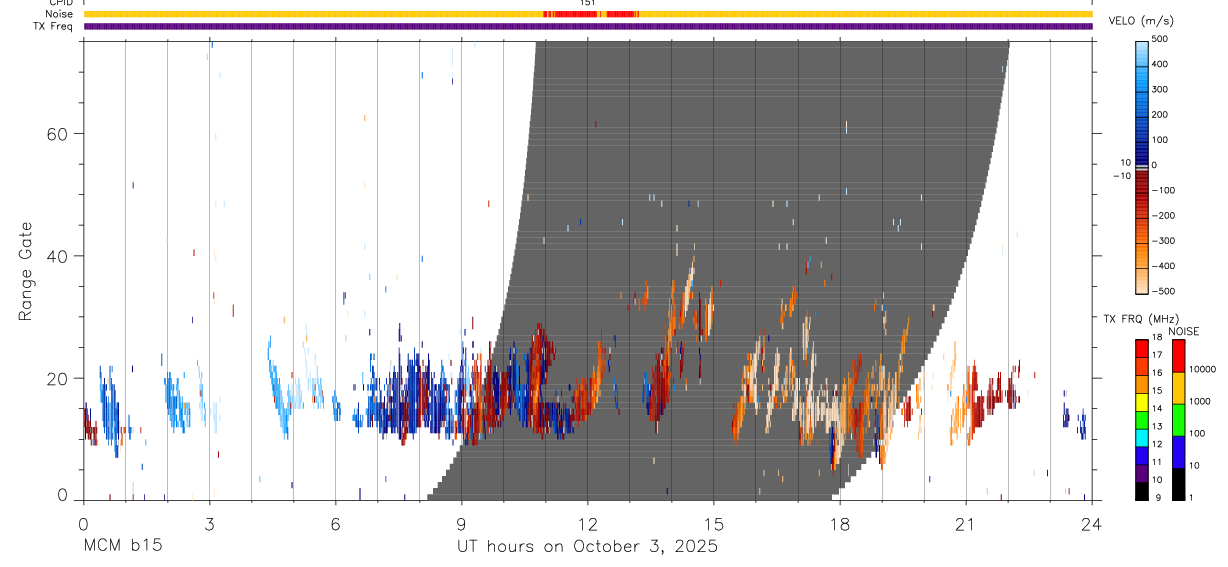Select the blue segment of the NOISE colorbar

[1177, 452]
